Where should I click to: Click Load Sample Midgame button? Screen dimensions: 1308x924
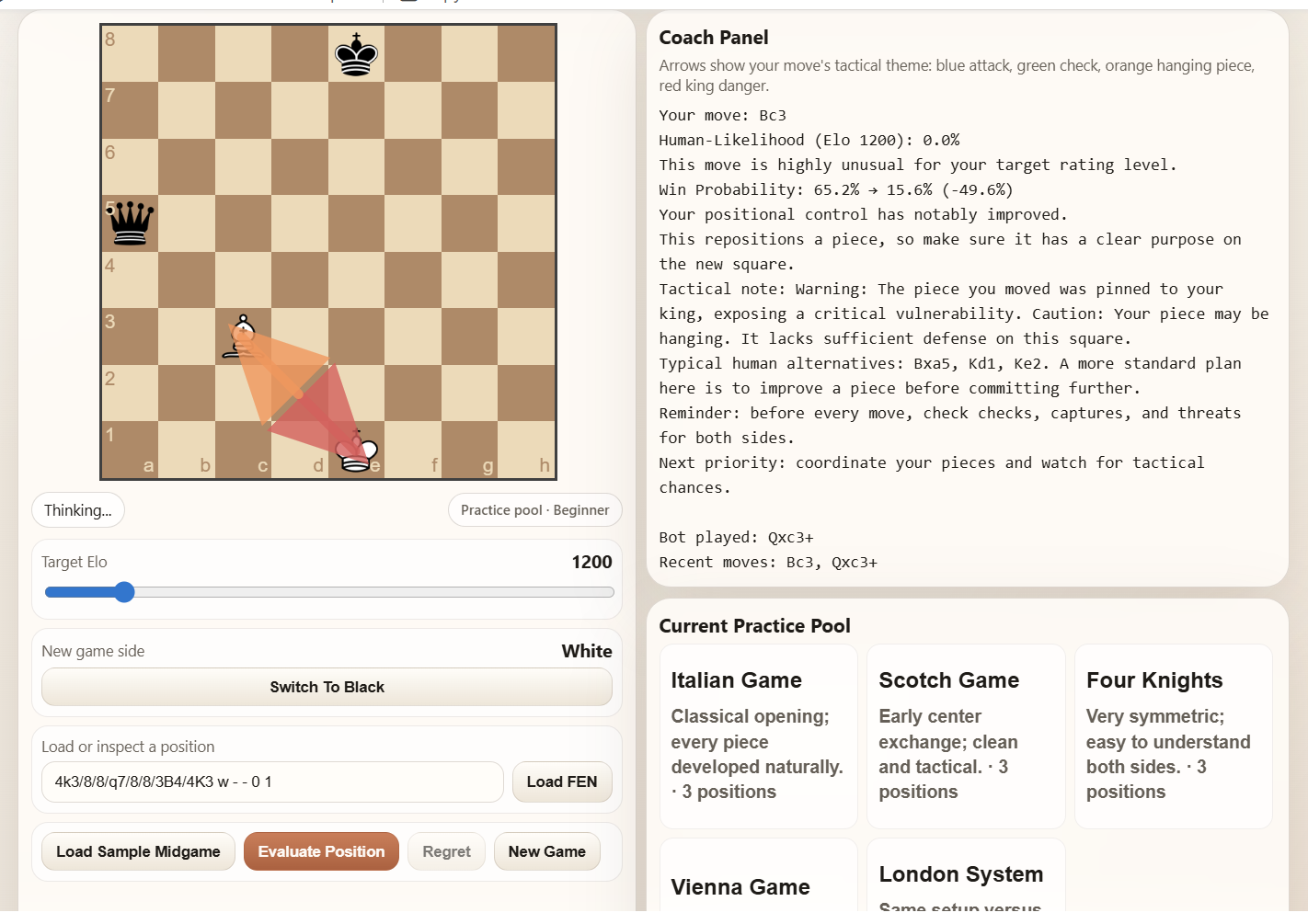[139, 851]
